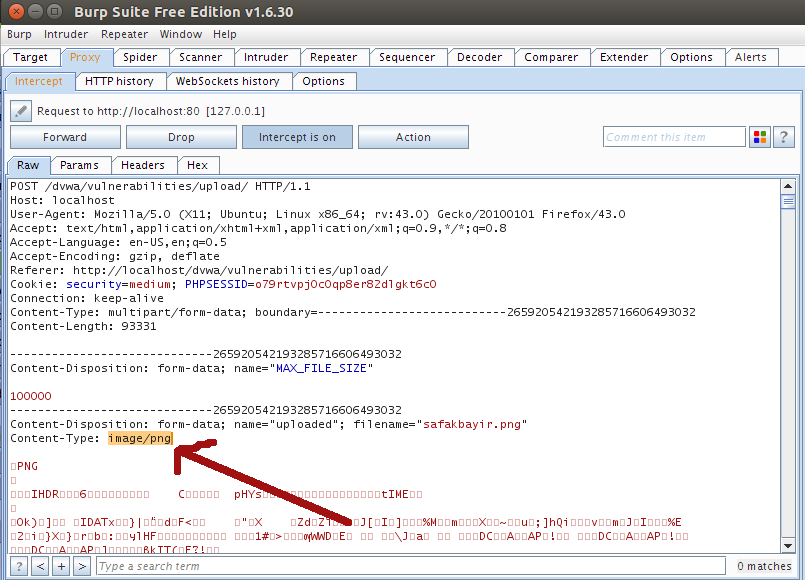805x580 pixels.
Task: Click the vertical scrollbar thumb
Action: click(x=788, y=201)
